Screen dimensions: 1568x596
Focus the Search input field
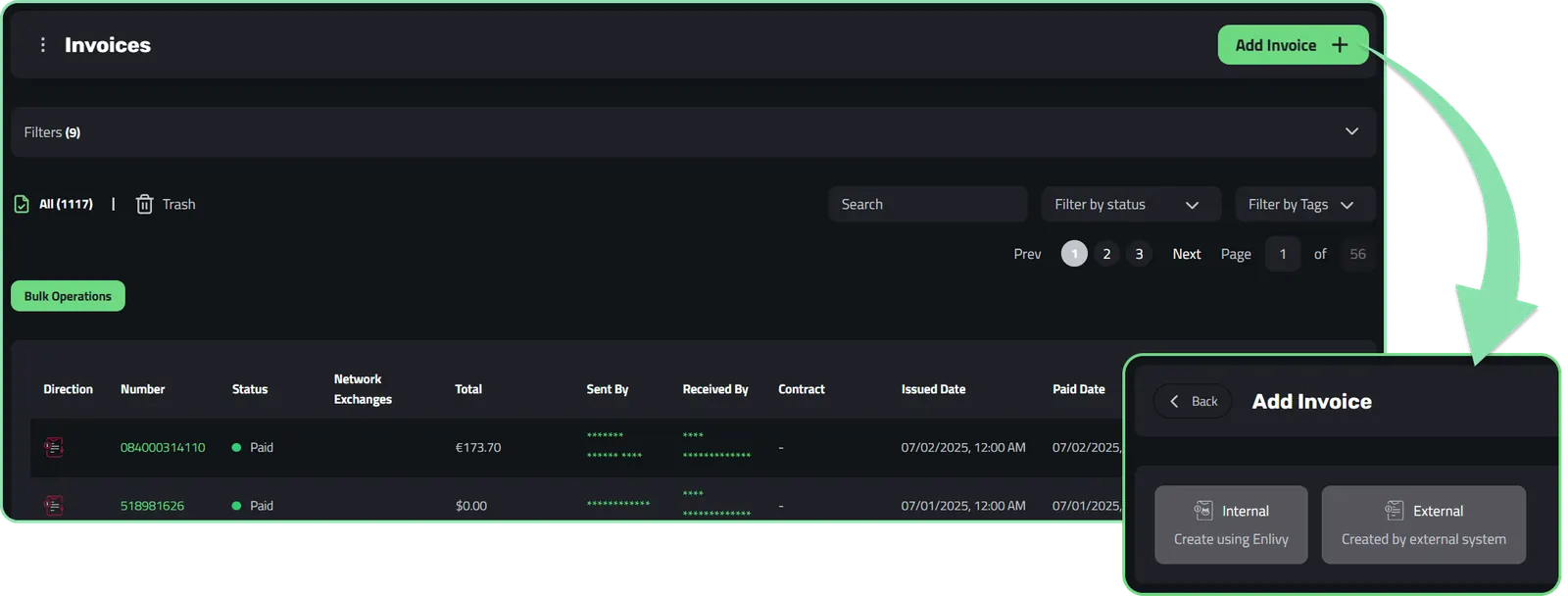pos(927,204)
